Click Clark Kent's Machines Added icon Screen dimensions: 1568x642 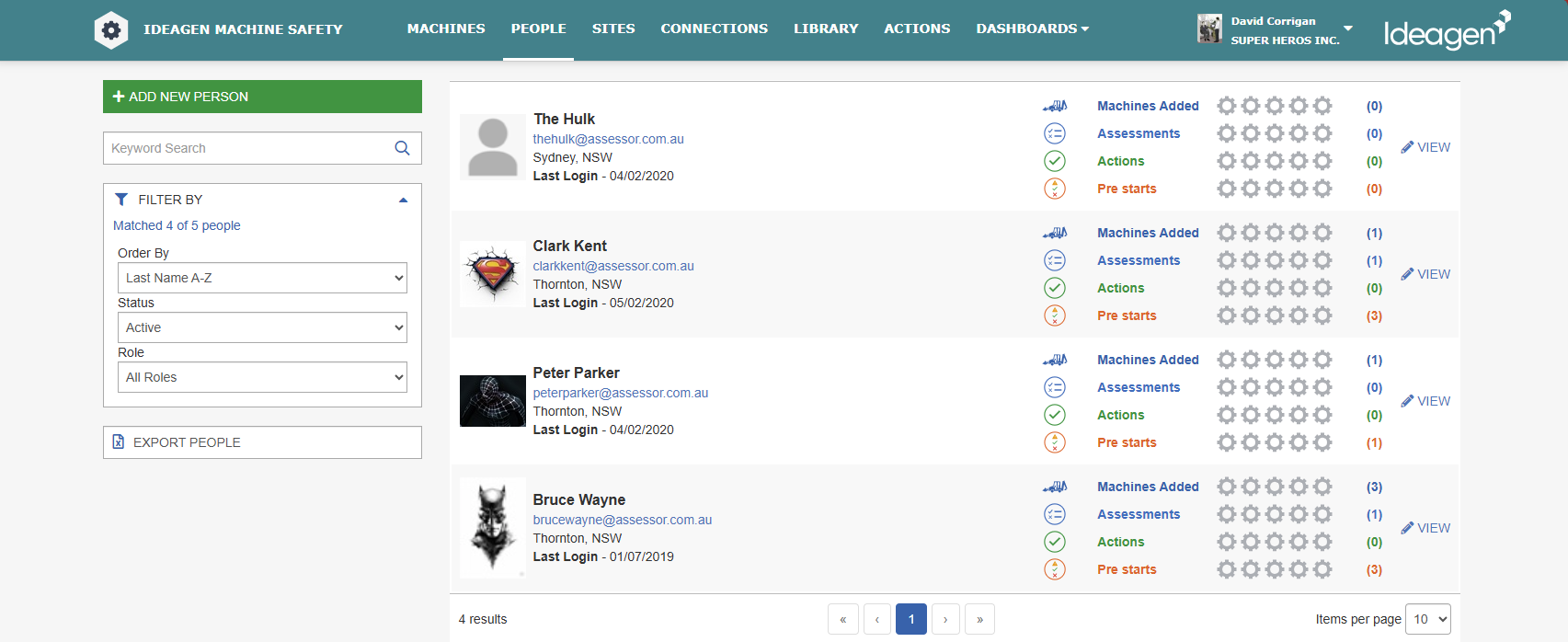(x=1055, y=233)
